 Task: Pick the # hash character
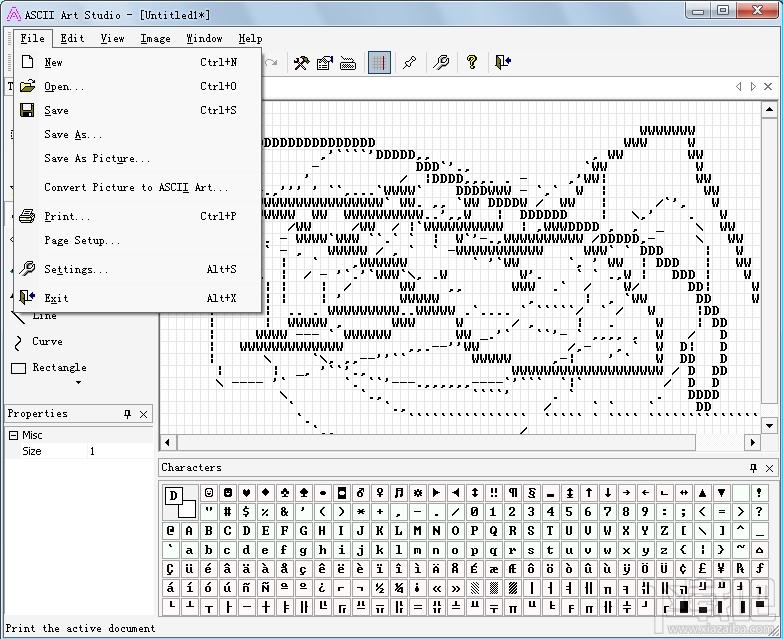[227, 512]
